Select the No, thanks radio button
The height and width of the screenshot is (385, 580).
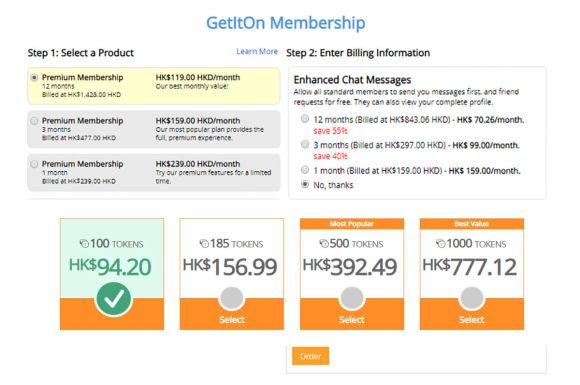[x=305, y=184]
